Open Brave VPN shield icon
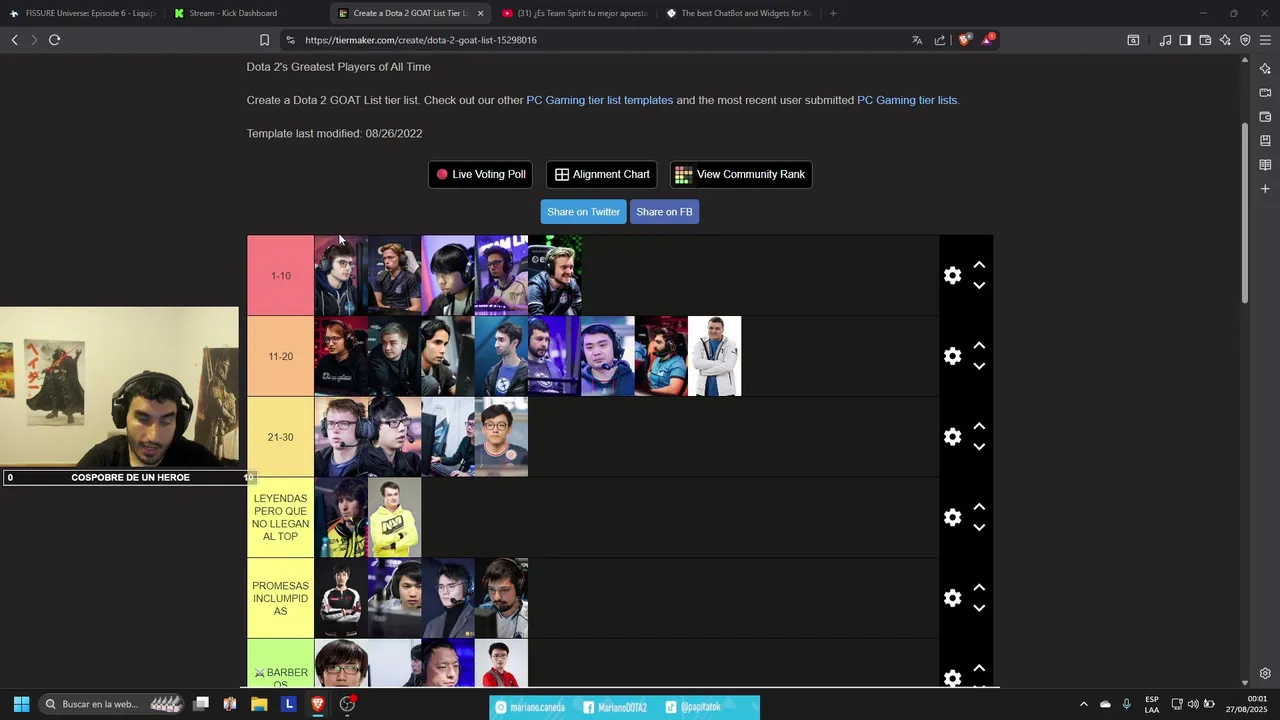The width and height of the screenshot is (1280, 720). 1245,40
